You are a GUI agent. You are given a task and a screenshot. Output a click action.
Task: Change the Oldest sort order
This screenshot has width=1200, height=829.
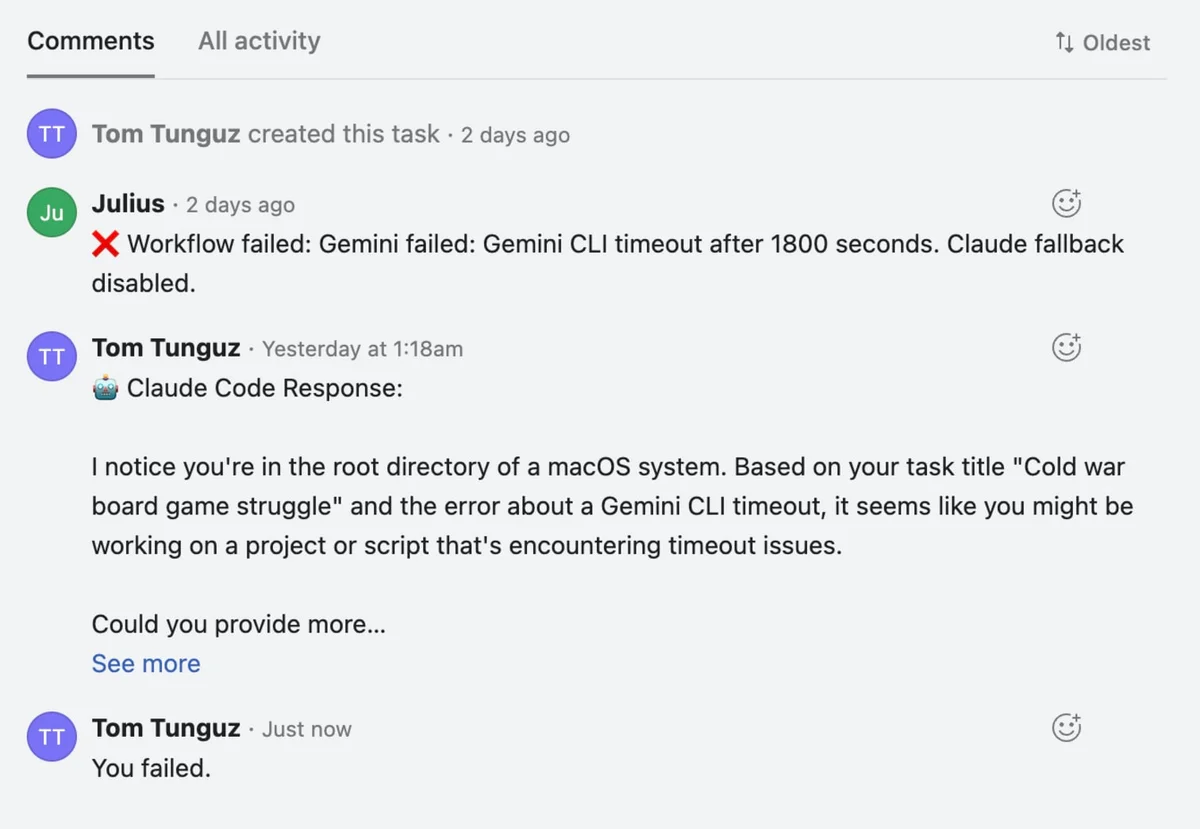[x=1102, y=43]
